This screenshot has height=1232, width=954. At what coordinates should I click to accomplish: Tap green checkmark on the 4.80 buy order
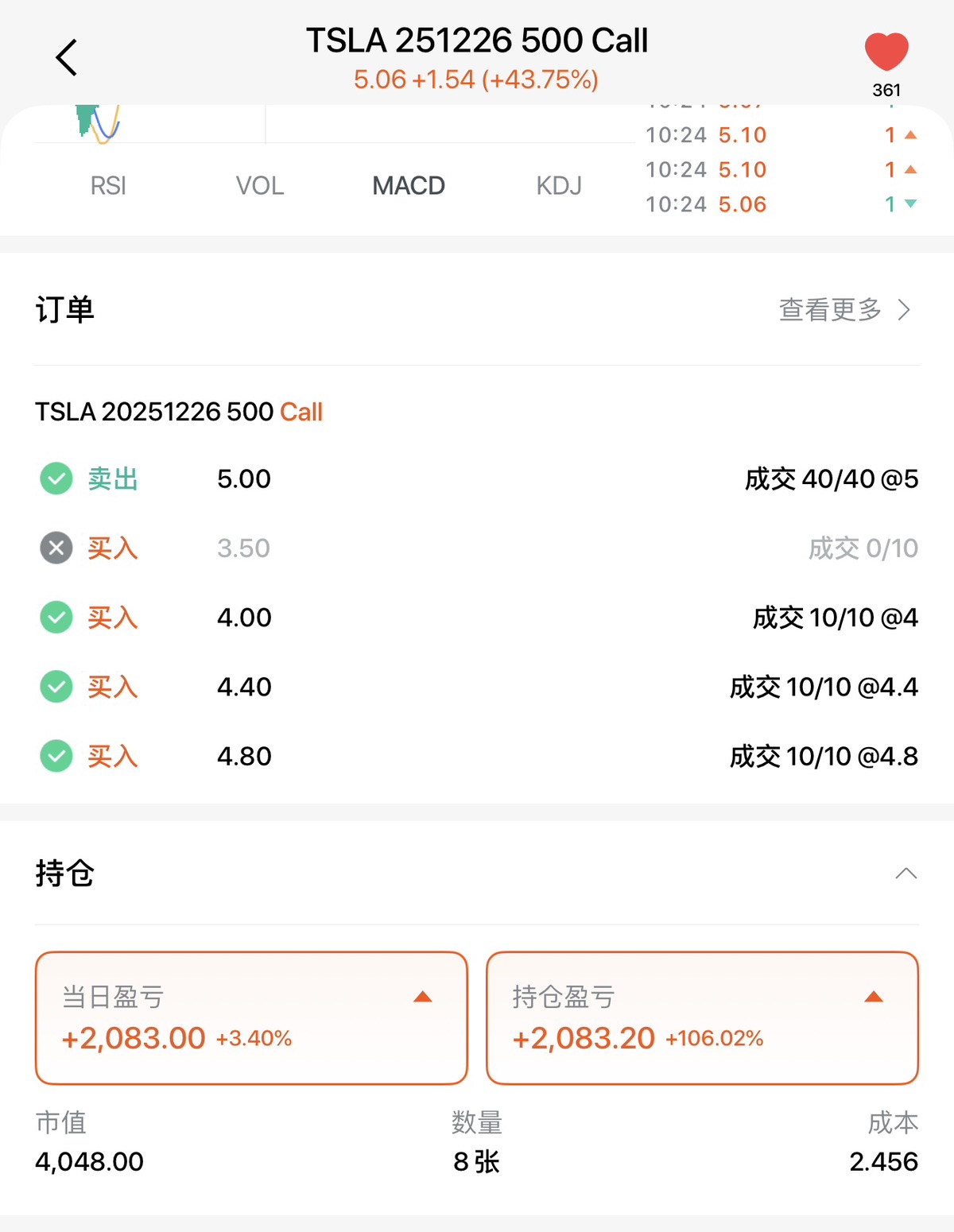[56, 756]
